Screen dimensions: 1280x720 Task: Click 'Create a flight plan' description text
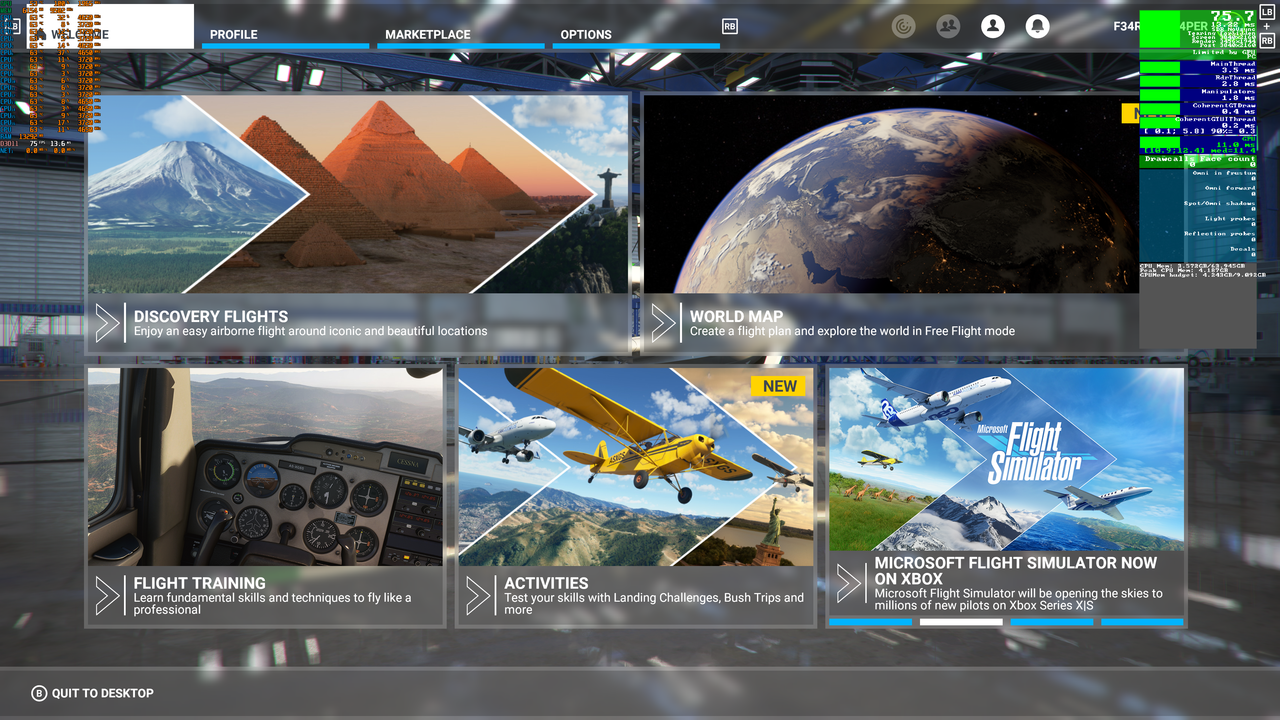click(852, 331)
